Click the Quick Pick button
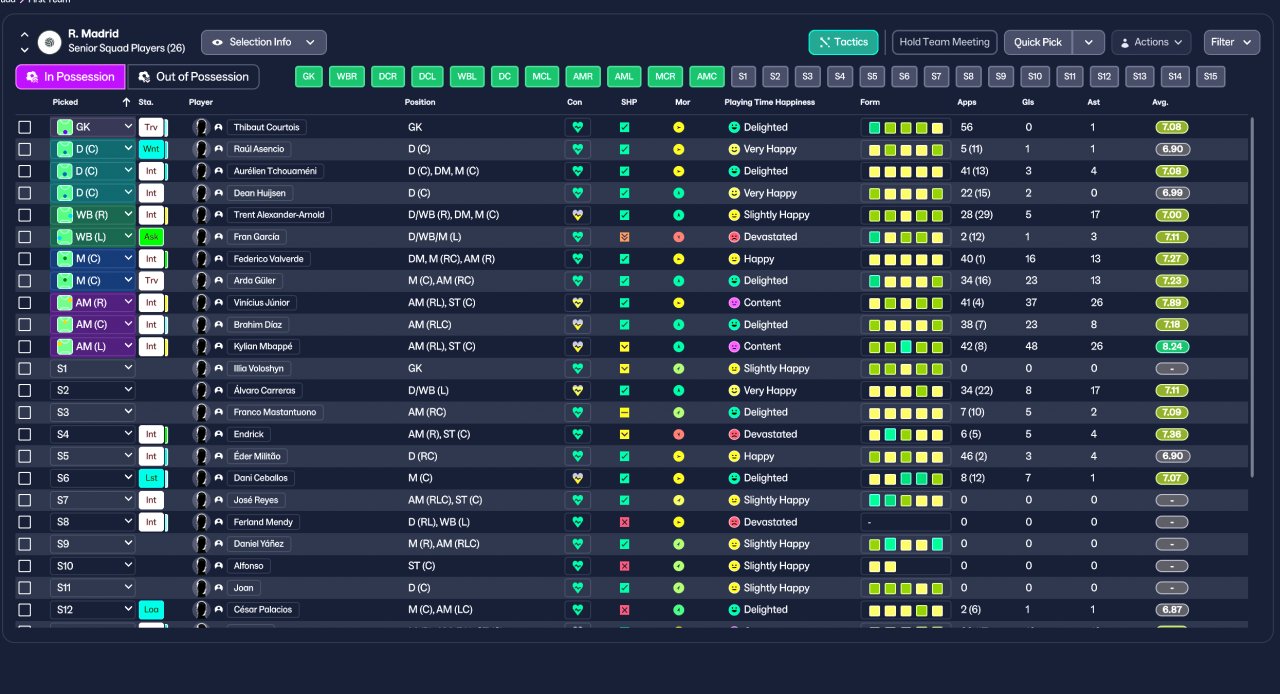This screenshot has height=694, width=1280. click(x=1038, y=42)
